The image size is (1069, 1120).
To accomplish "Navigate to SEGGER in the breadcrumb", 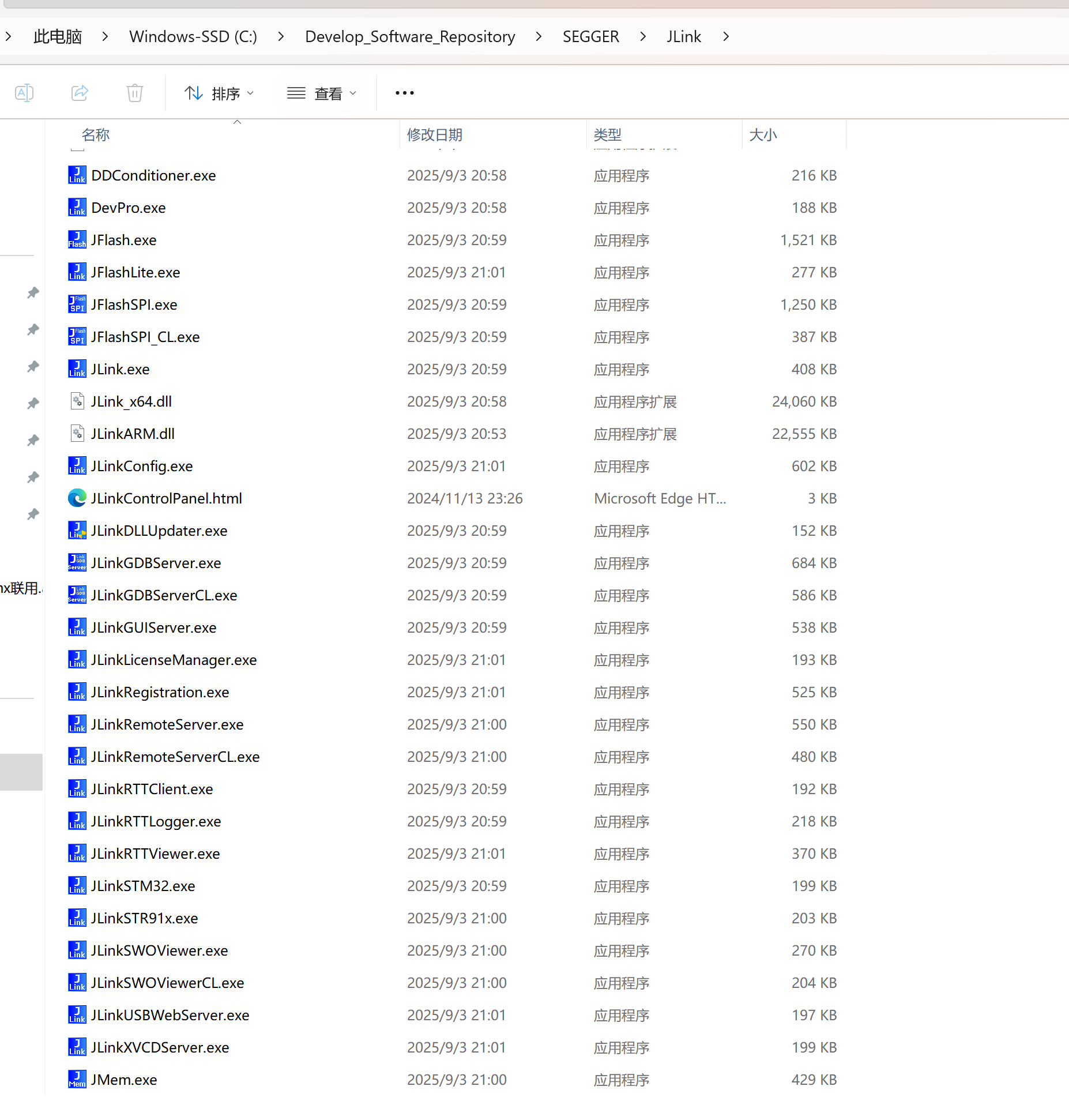I will [591, 36].
